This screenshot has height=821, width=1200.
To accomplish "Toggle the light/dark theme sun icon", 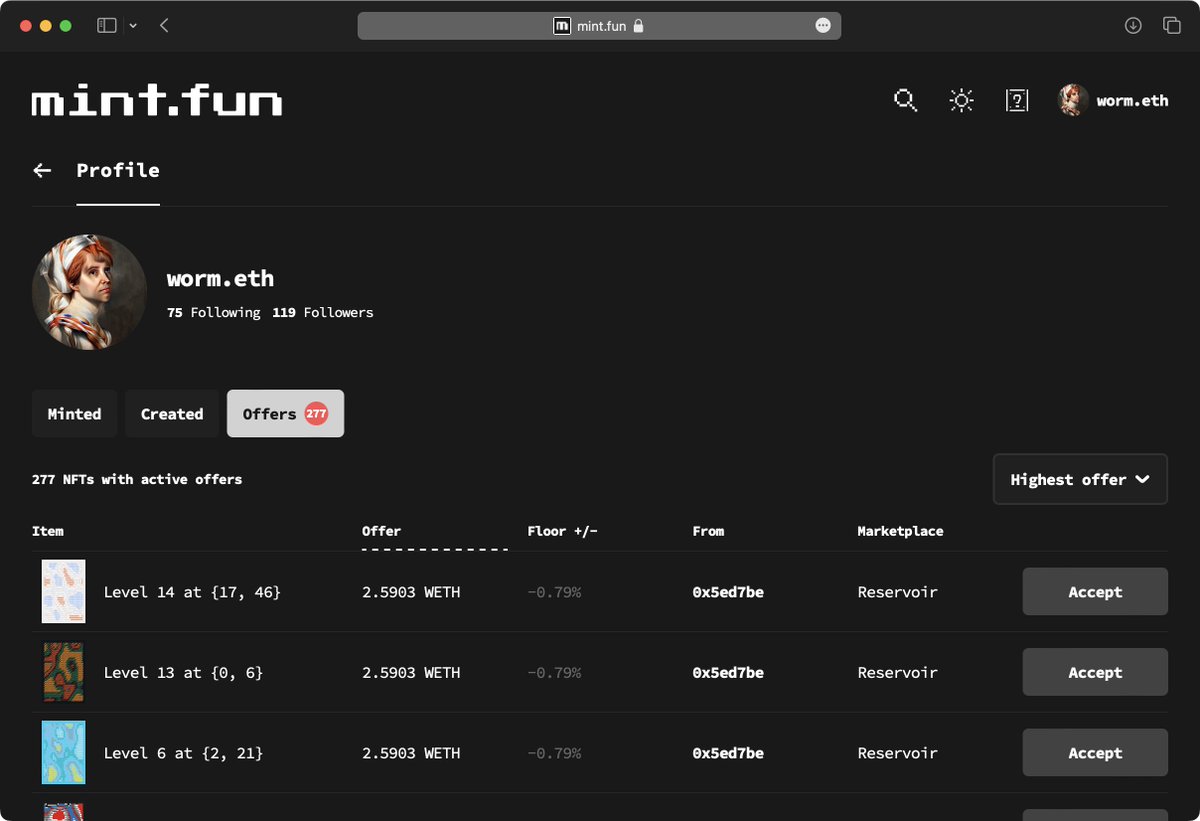I will pos(961,100).
